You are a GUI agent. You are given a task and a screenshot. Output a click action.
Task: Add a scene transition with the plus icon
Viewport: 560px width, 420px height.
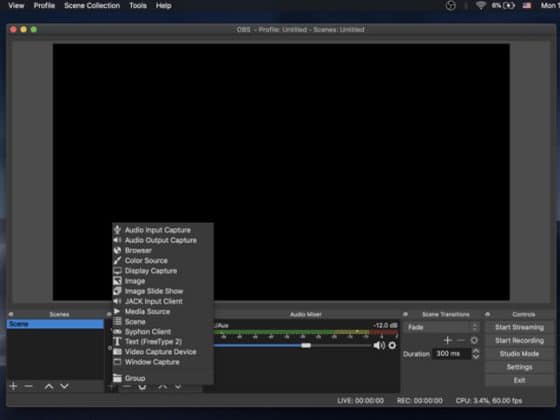pos(448,340)
